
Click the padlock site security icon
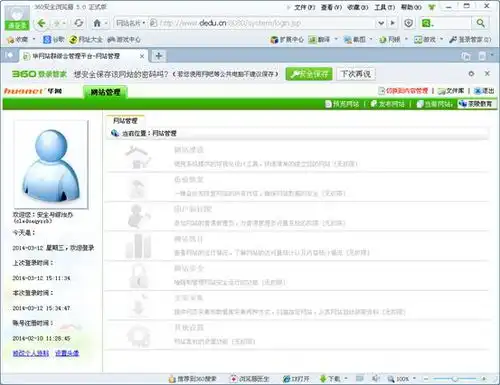tap(139, 276)
